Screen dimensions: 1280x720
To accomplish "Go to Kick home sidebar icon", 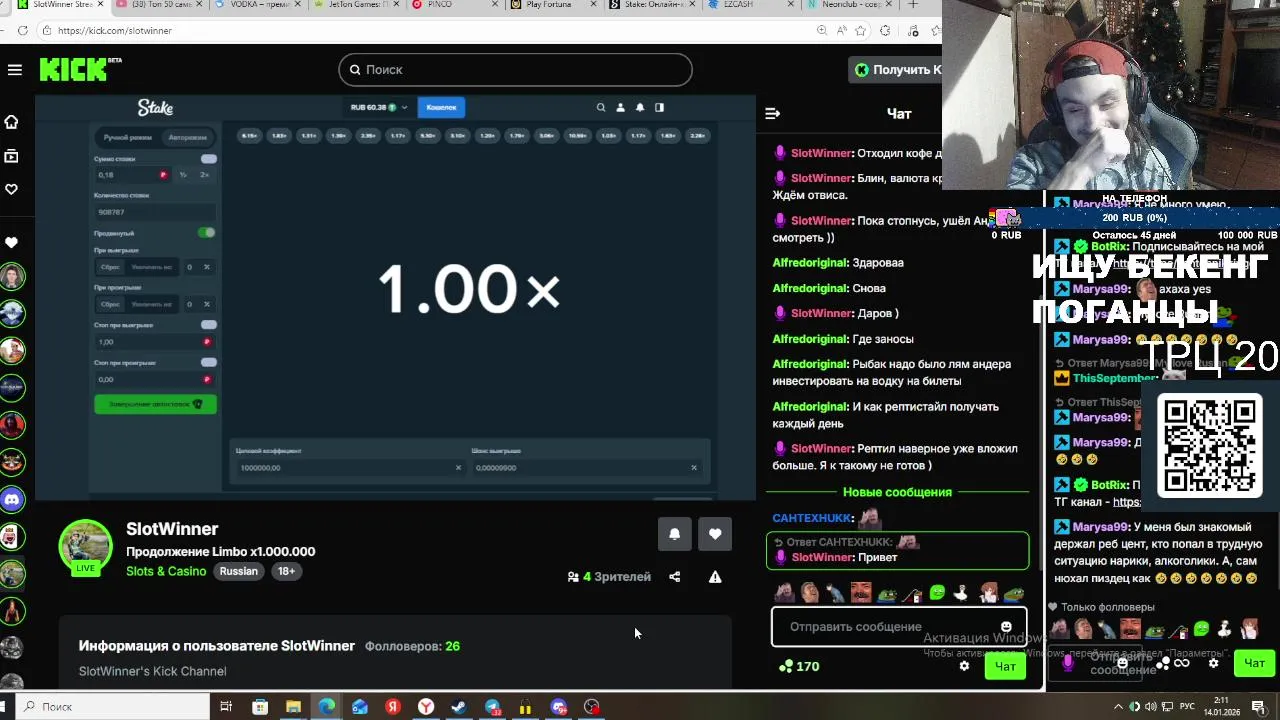I will [x=12, y=122].
